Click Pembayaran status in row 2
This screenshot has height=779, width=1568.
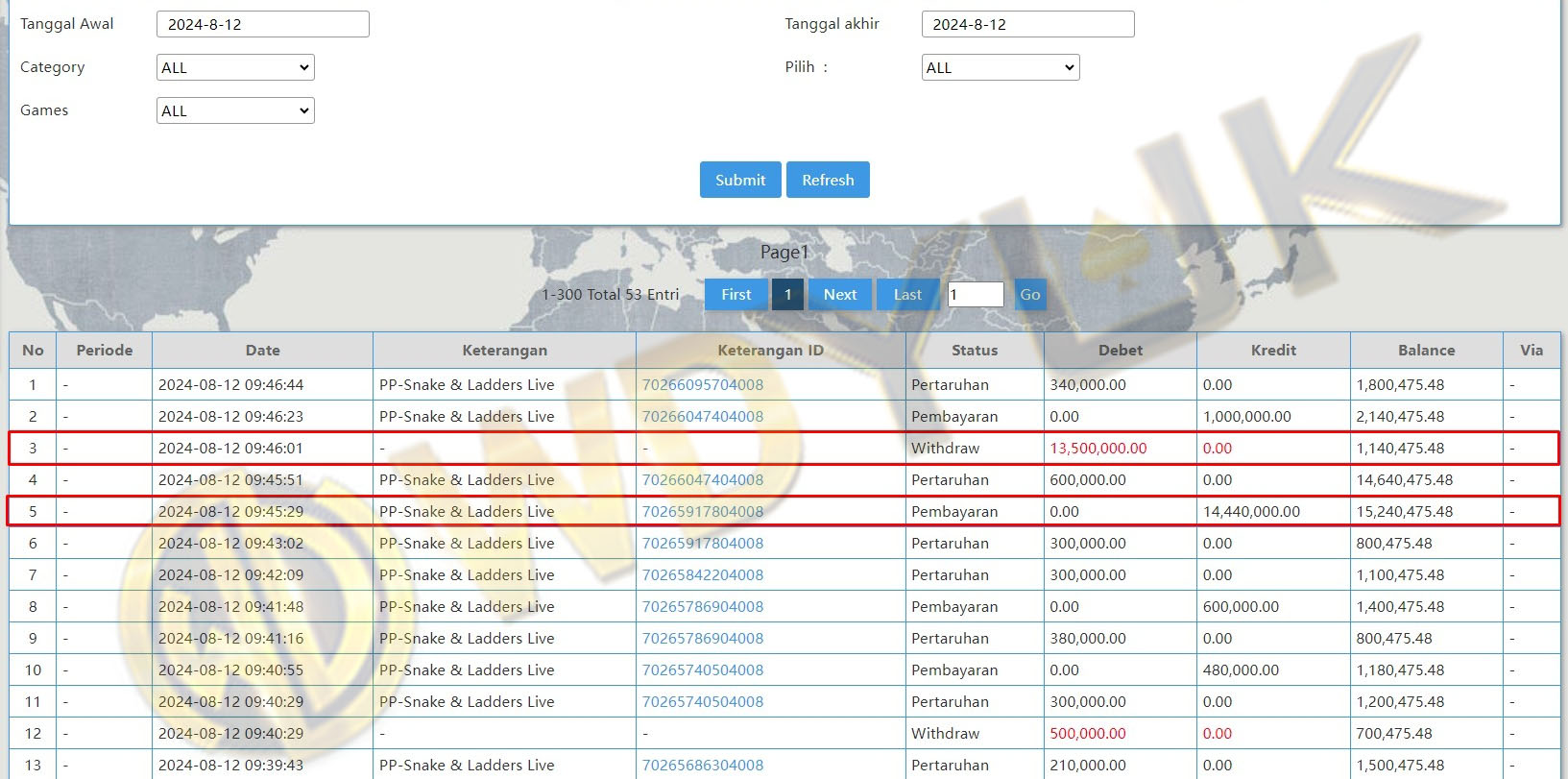(954, 416)
